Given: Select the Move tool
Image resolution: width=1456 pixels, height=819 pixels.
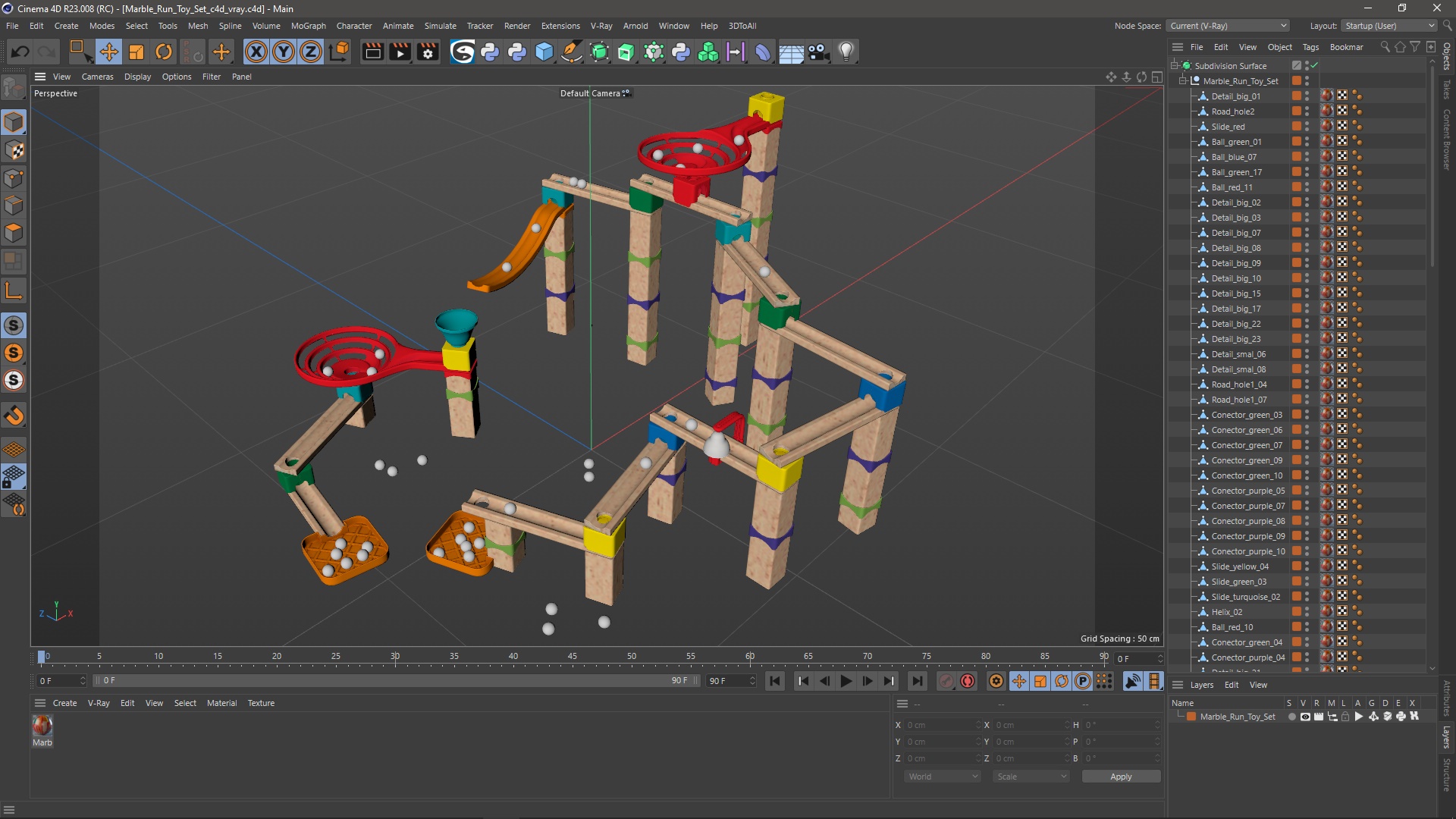Looking at the screenshot, I should point(108,52).
